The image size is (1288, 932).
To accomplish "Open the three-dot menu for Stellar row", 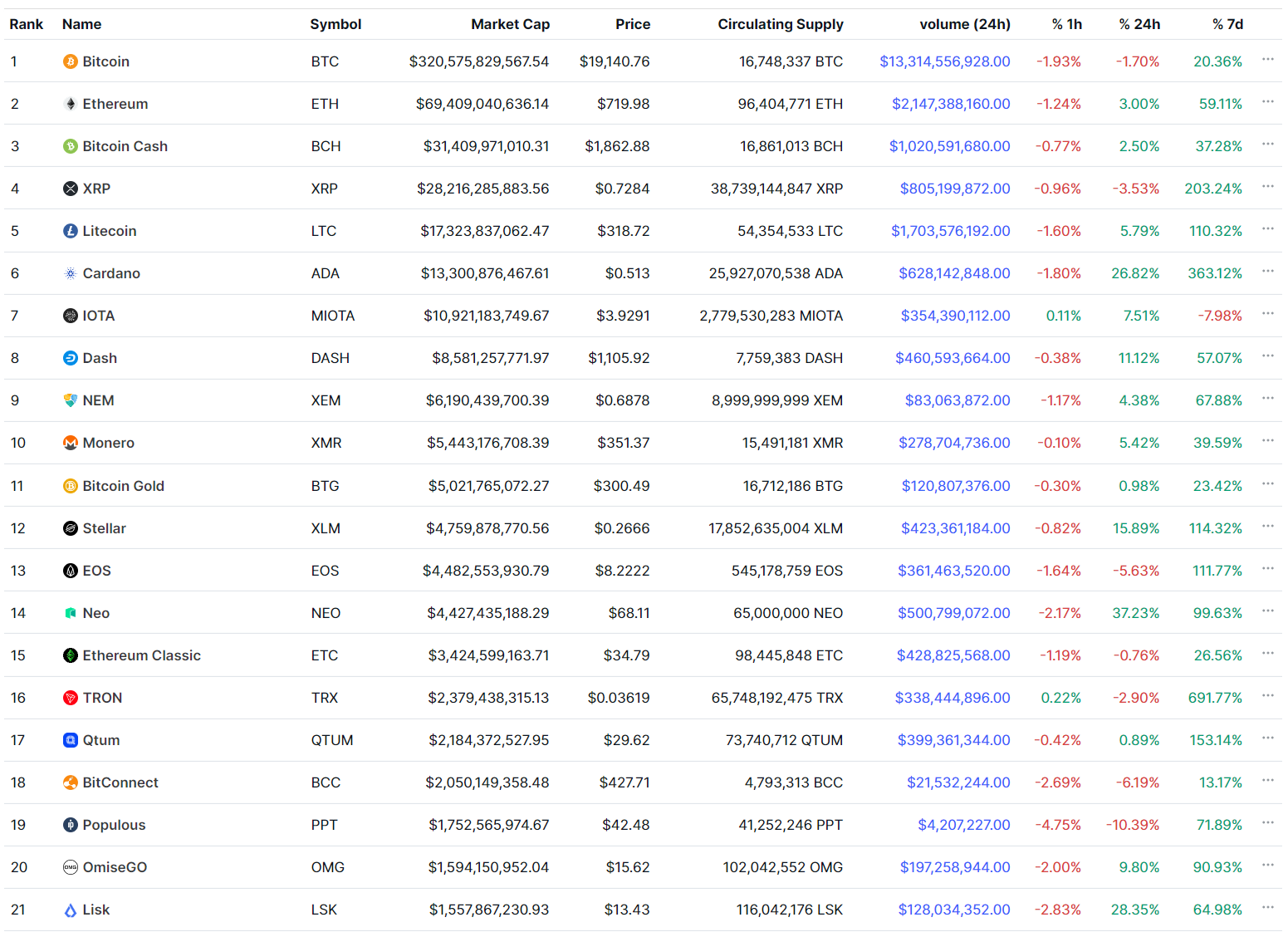I will (x=1267, y=526).
